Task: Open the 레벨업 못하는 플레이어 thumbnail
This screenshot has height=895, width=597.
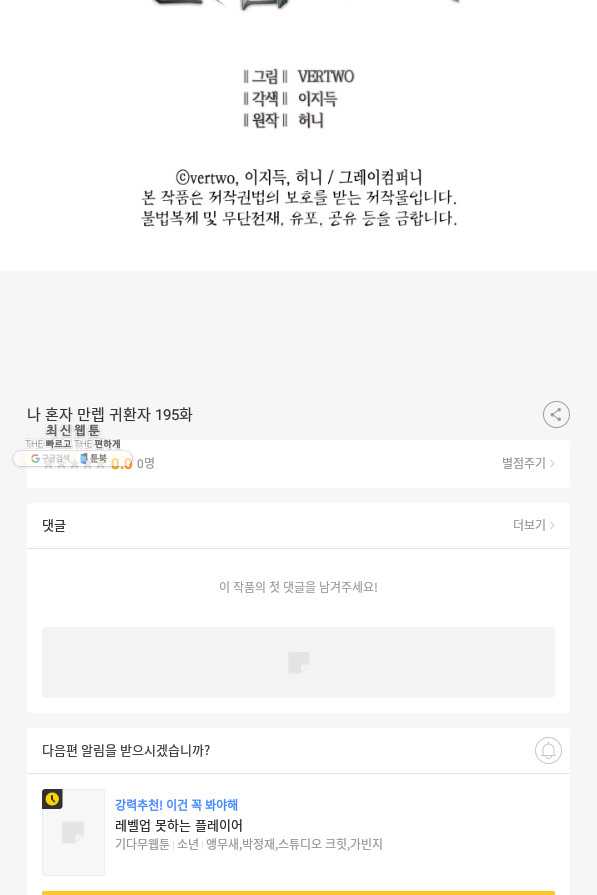Action: coord(73,832)
